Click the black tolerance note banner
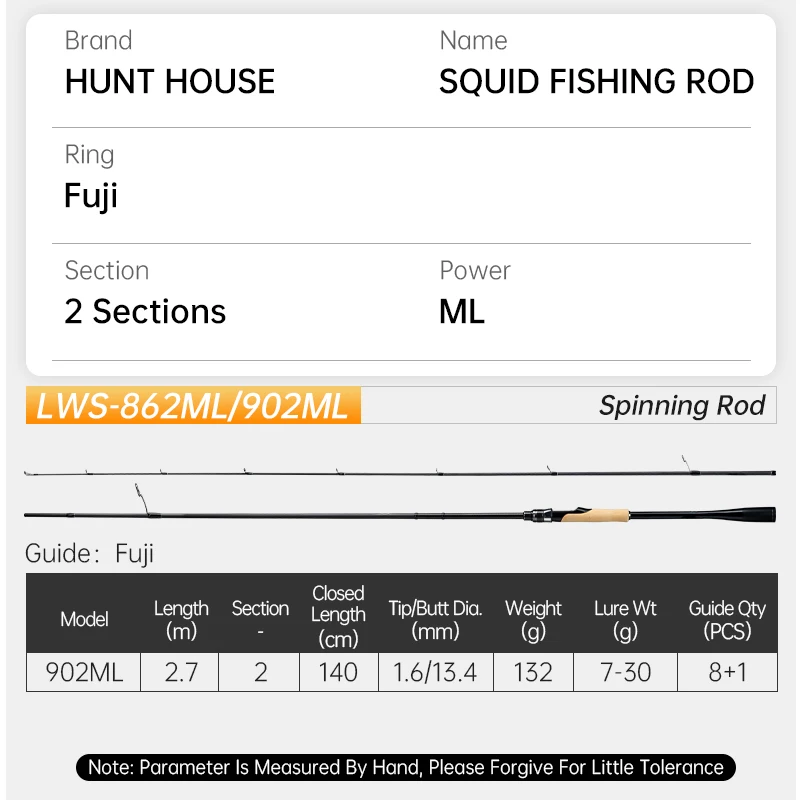The width and height of the screenshot is (800, 800). (405, 767)
